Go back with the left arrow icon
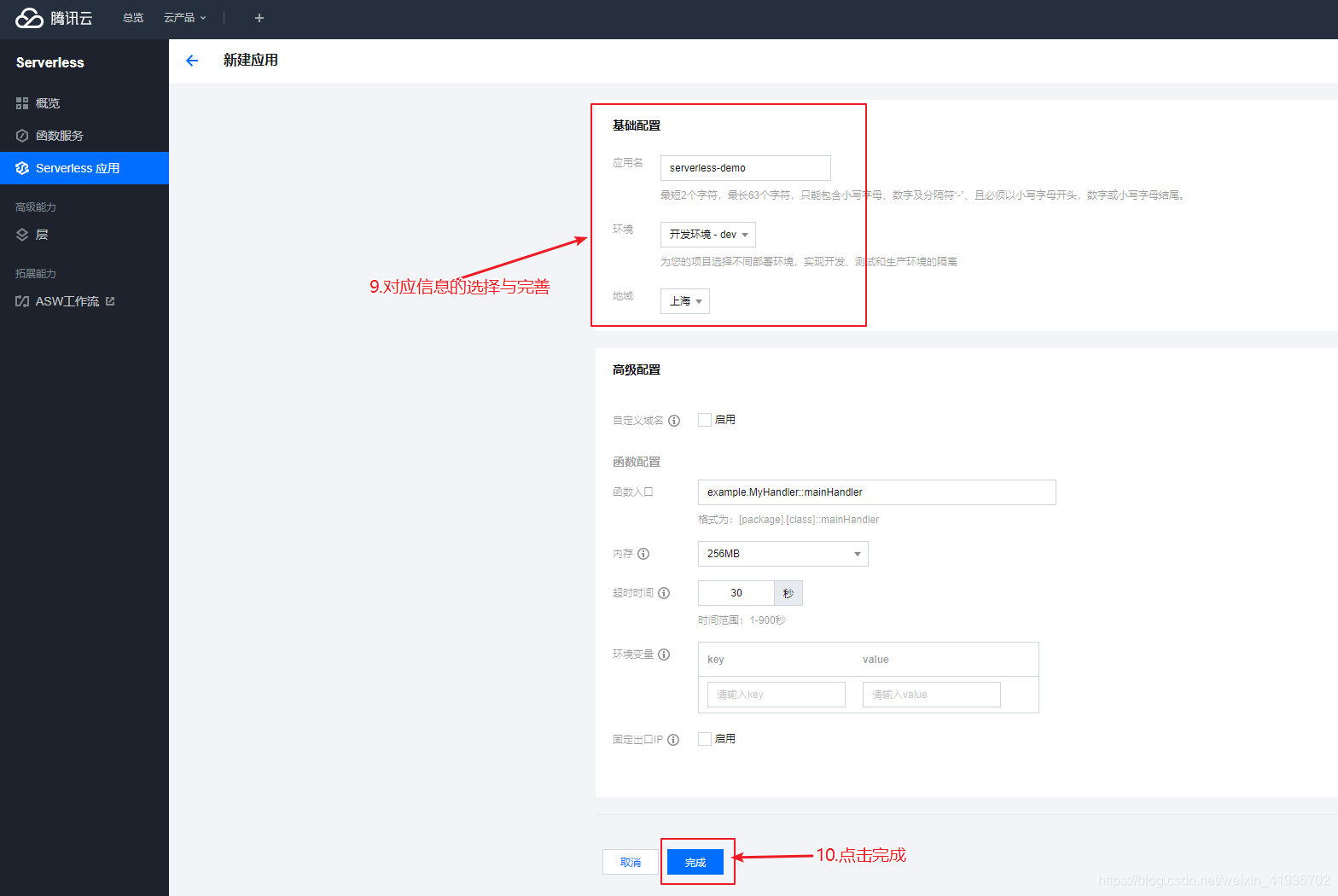Viewport: 1338px width, 896px height. (x=192, y=61)
